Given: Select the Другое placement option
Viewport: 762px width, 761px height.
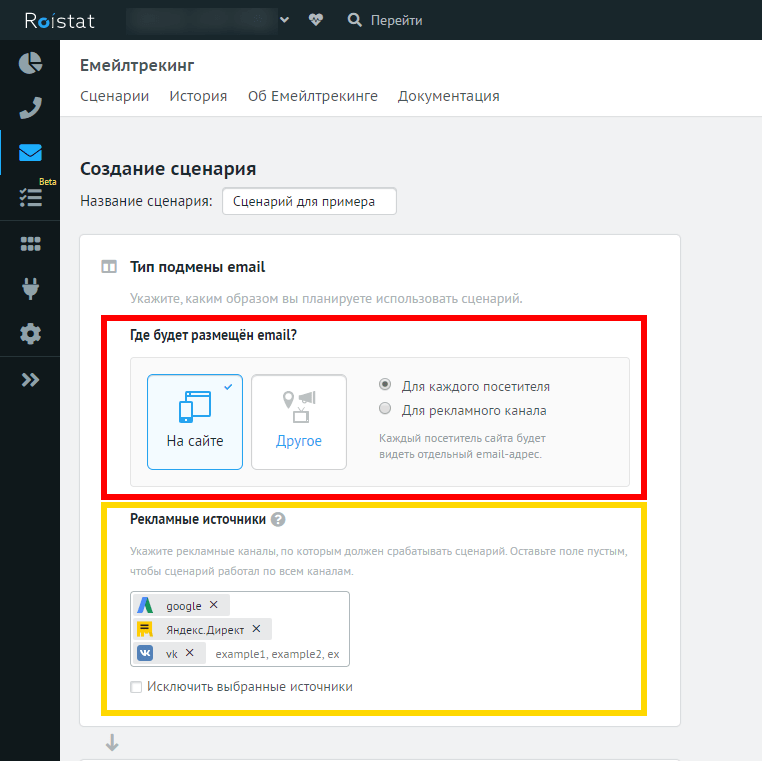Looking at the screenshot, I should 299,422.
